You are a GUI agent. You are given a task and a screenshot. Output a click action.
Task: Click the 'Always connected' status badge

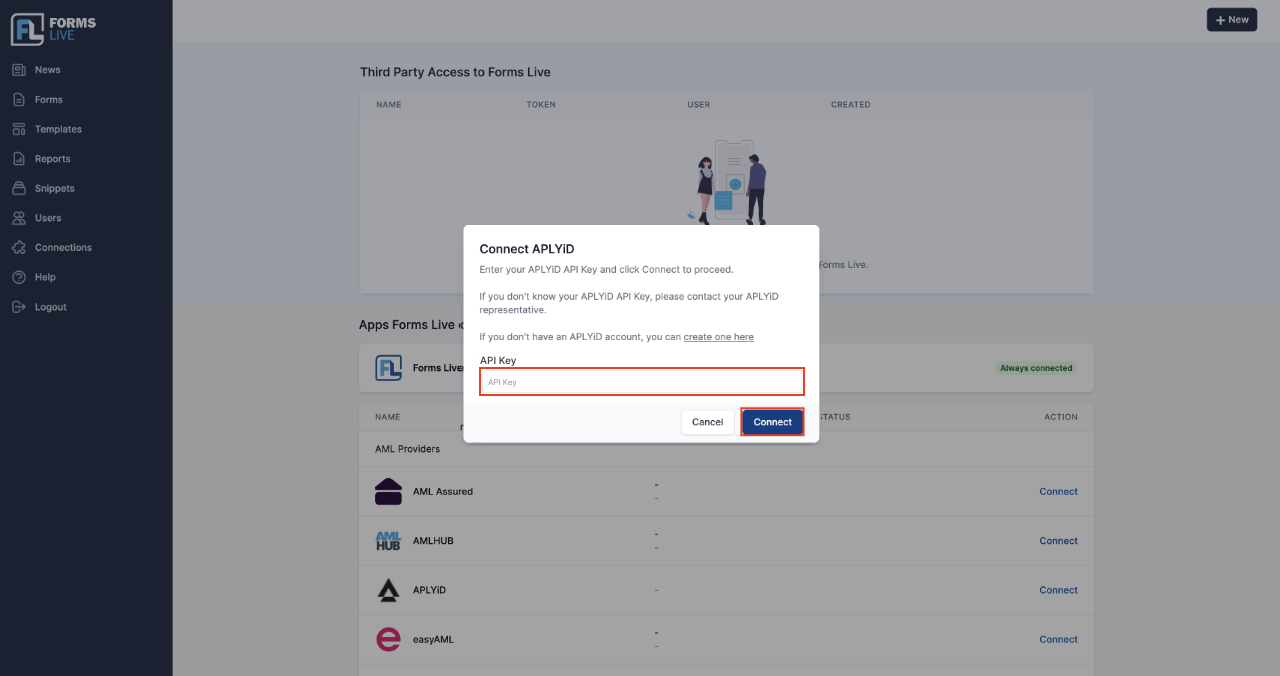pos(1036,368)
